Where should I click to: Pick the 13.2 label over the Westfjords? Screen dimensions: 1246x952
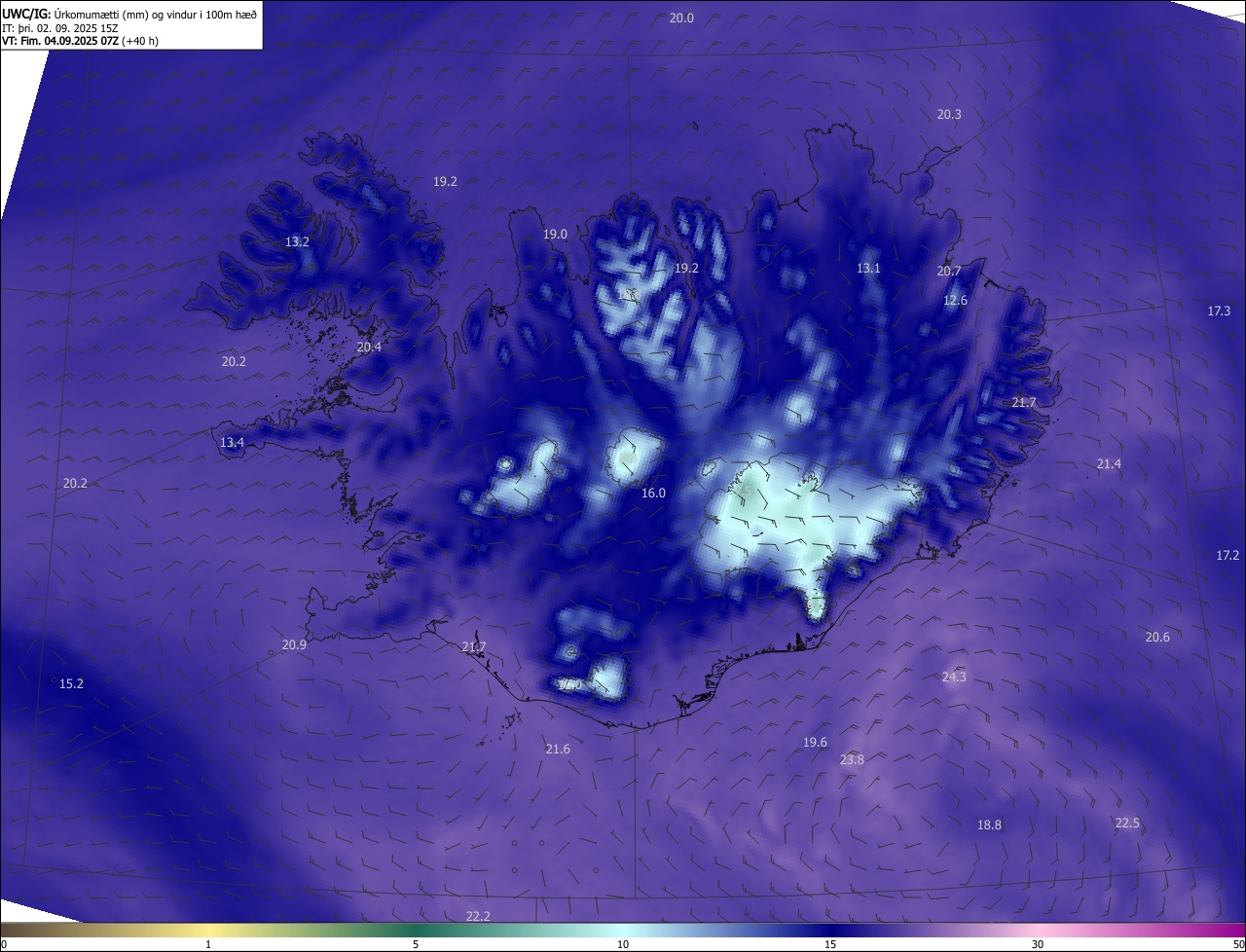pos(297,242)
